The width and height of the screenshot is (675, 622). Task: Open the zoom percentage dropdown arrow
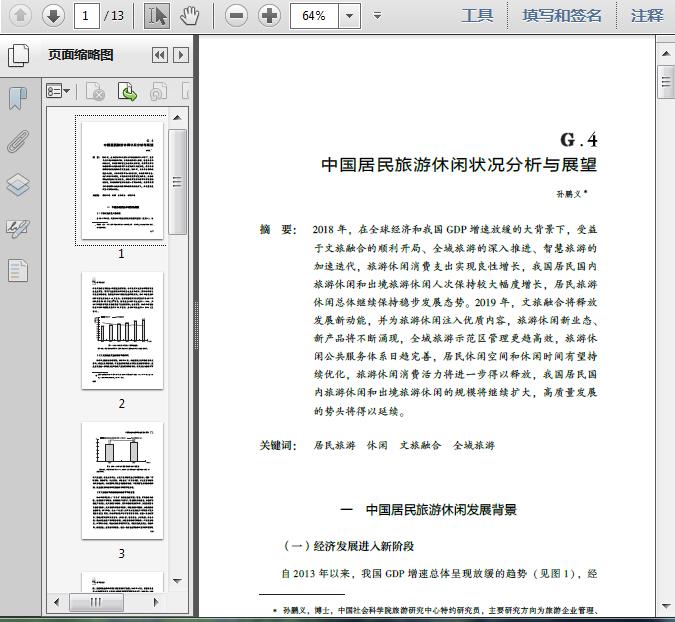point(350,16)
